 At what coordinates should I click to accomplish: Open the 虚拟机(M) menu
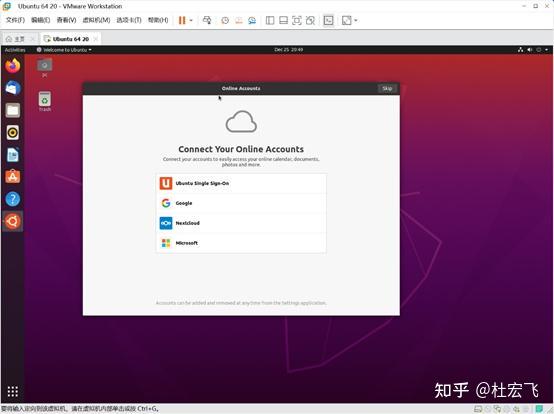point(96,20)
